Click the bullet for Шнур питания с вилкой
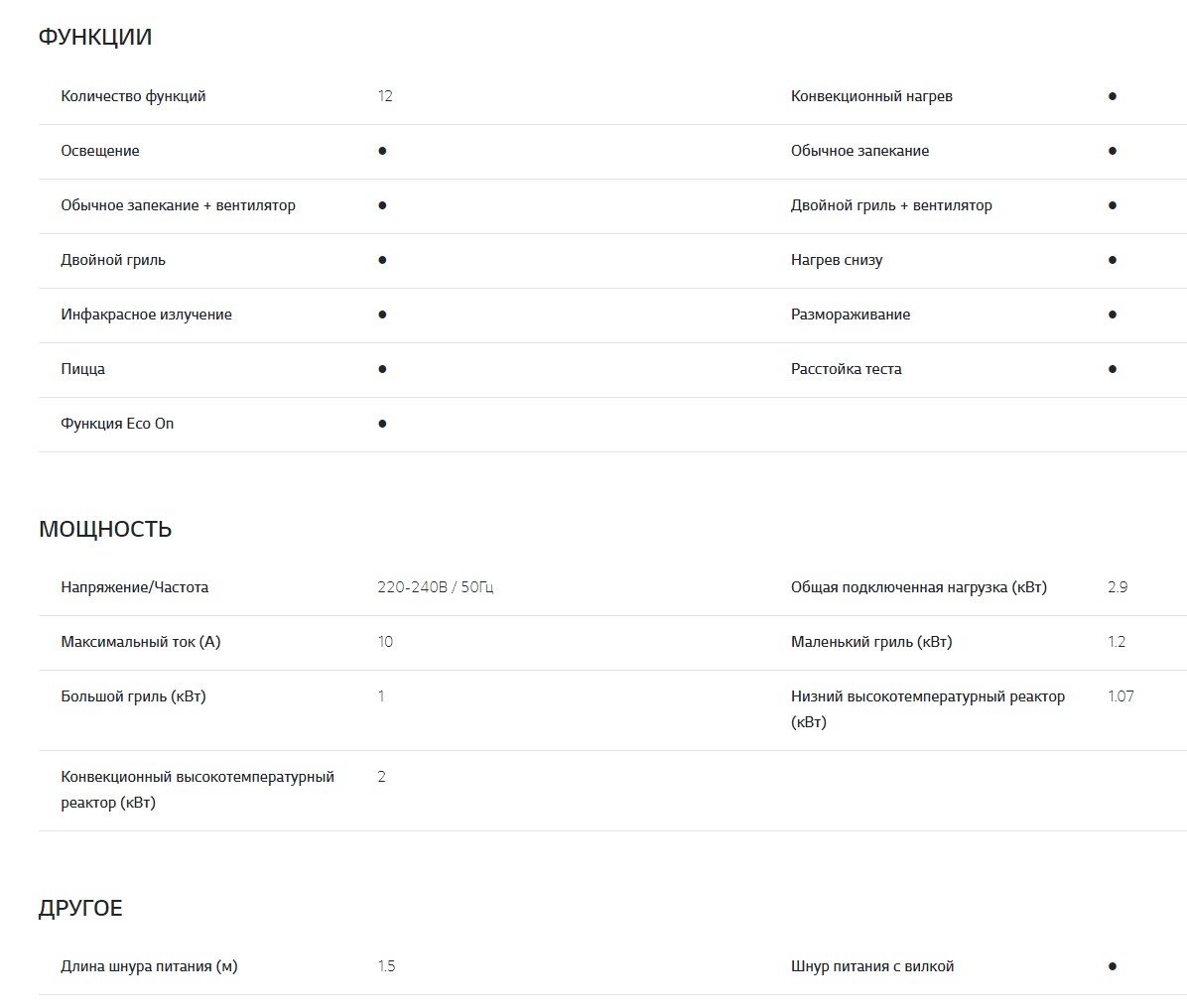This screenshot has width=1187, height=1008. [1112, 966]
